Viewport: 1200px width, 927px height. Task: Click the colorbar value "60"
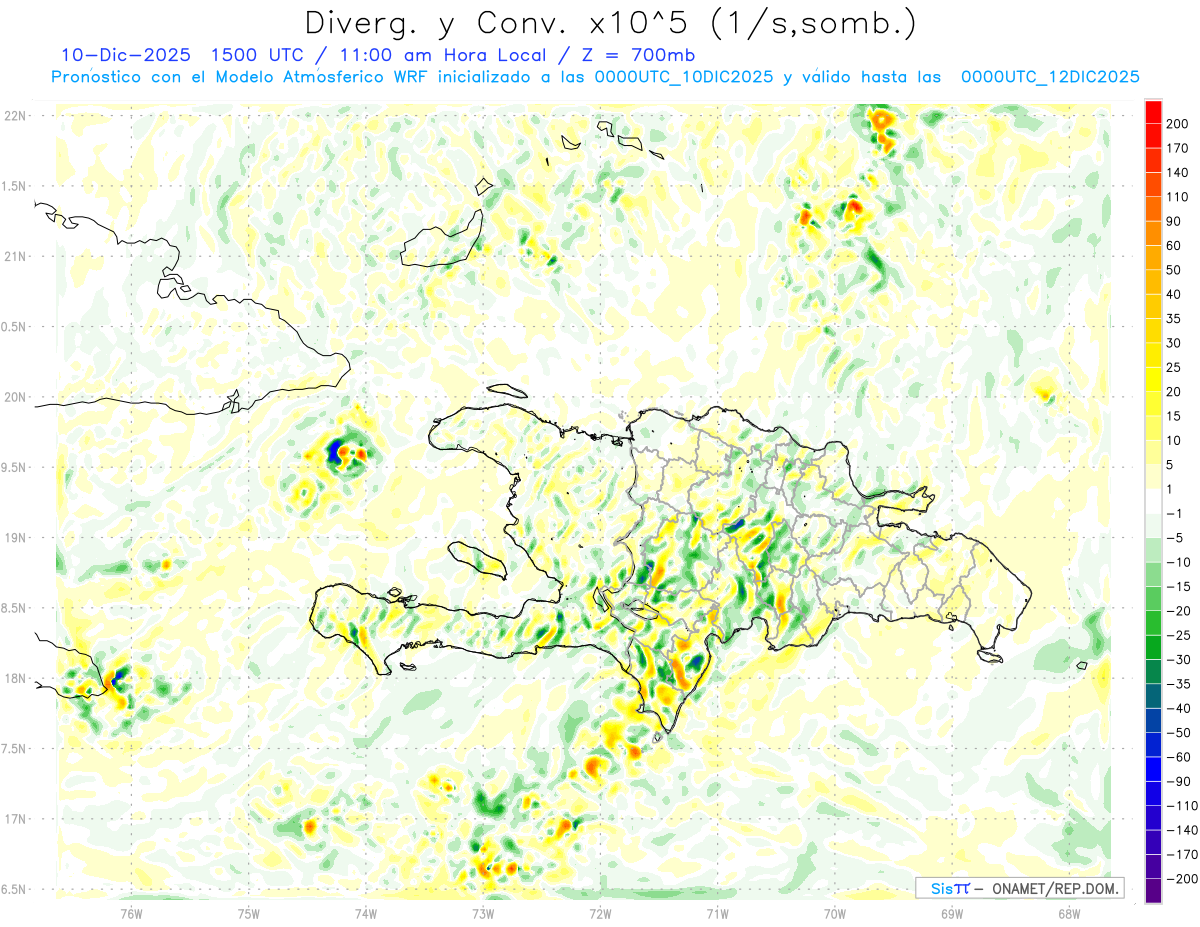coord(1176,246)
